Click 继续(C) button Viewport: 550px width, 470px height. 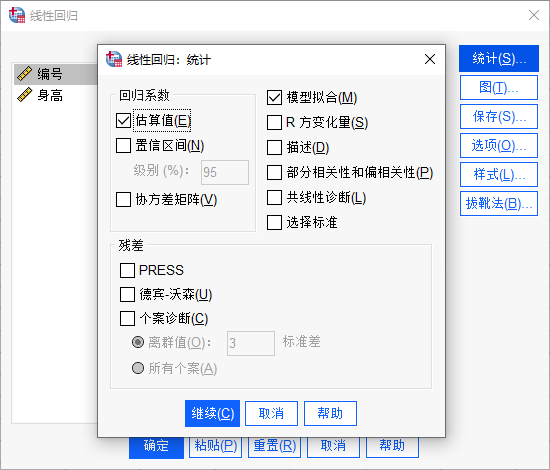coord(213,414)
